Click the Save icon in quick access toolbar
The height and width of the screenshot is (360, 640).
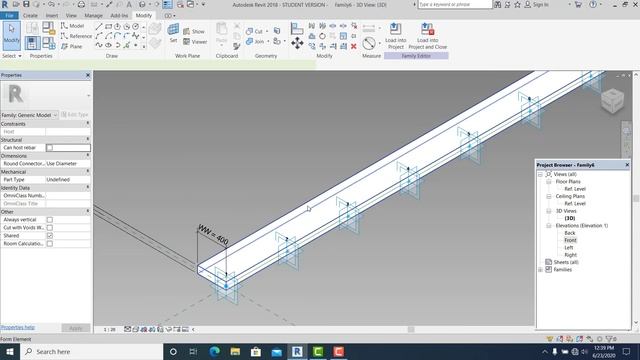26,4
